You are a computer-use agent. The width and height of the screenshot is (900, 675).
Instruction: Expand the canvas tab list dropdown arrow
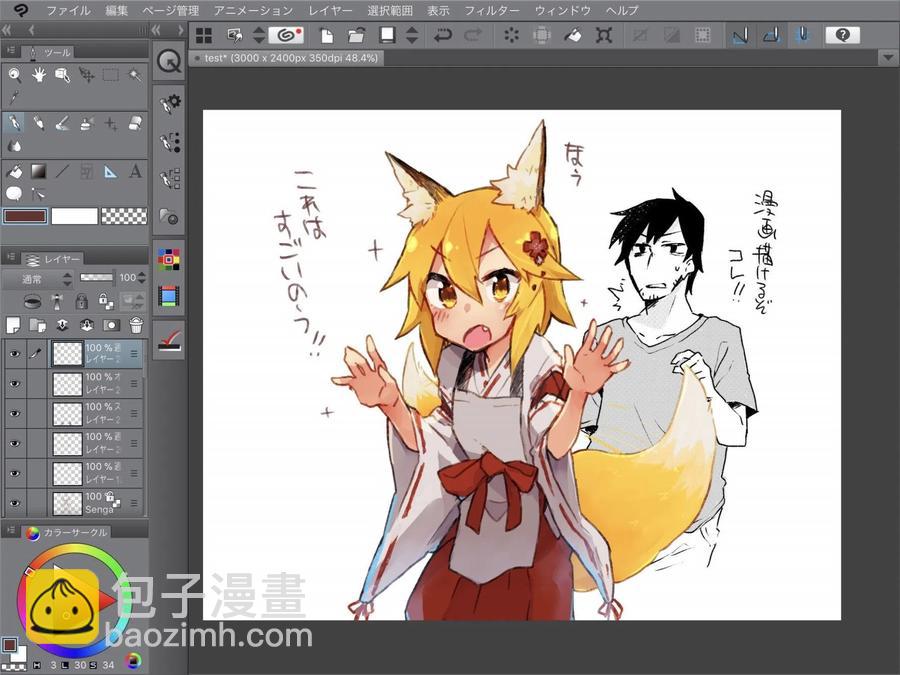click(888, 58)
